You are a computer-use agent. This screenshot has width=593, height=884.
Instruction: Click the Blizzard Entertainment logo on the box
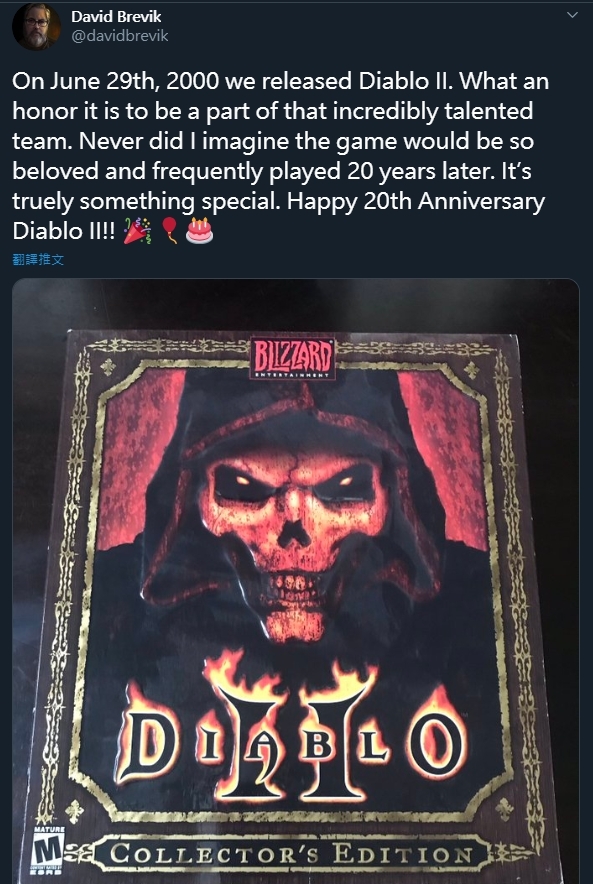(293, 358)
